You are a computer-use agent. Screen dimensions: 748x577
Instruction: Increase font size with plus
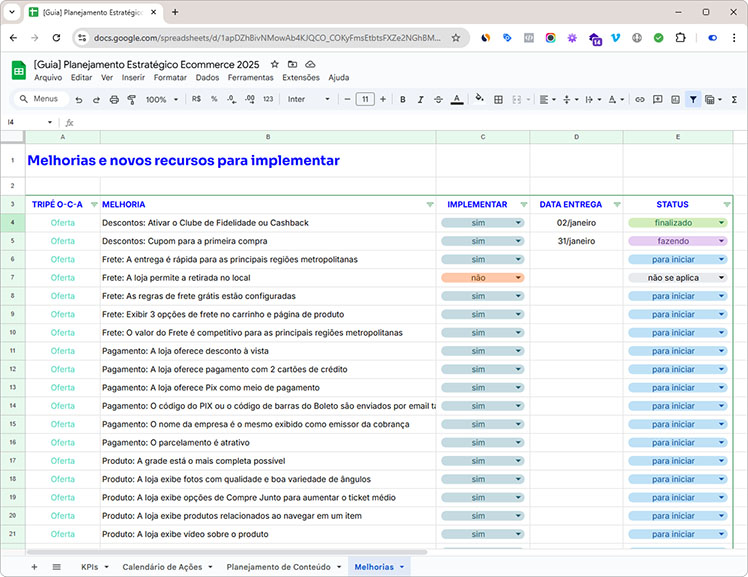pos(383,99)
